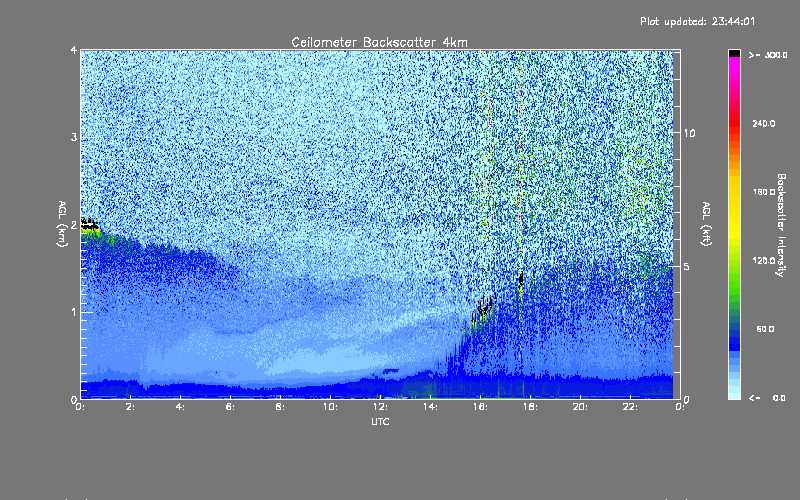Image resolution: width=800 pixels, height=500 pixels.
Task: Click the black top swatch of colorbar
Action: [734, 53]
